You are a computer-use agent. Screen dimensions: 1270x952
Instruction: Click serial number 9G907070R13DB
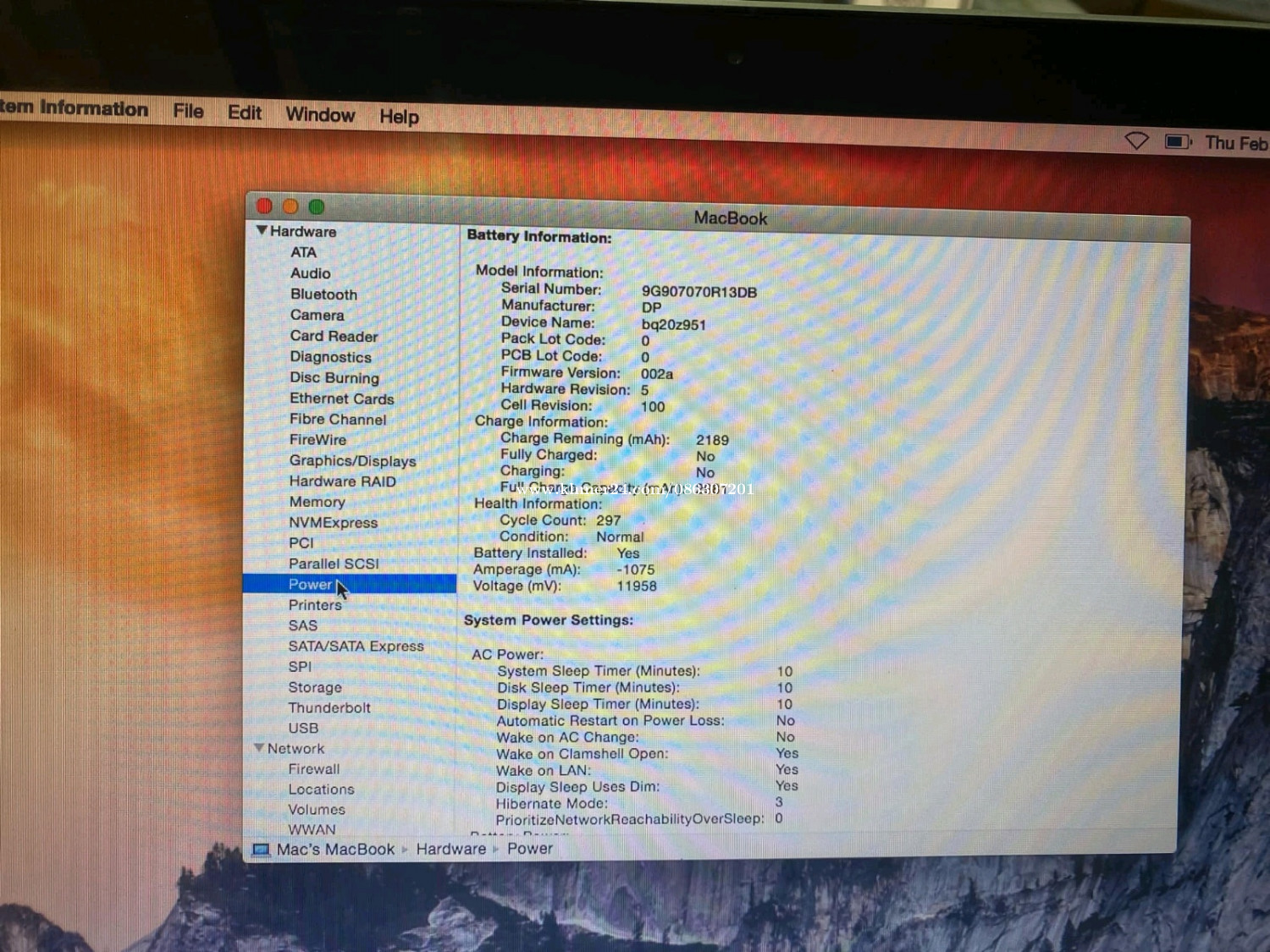coord(698,292)
